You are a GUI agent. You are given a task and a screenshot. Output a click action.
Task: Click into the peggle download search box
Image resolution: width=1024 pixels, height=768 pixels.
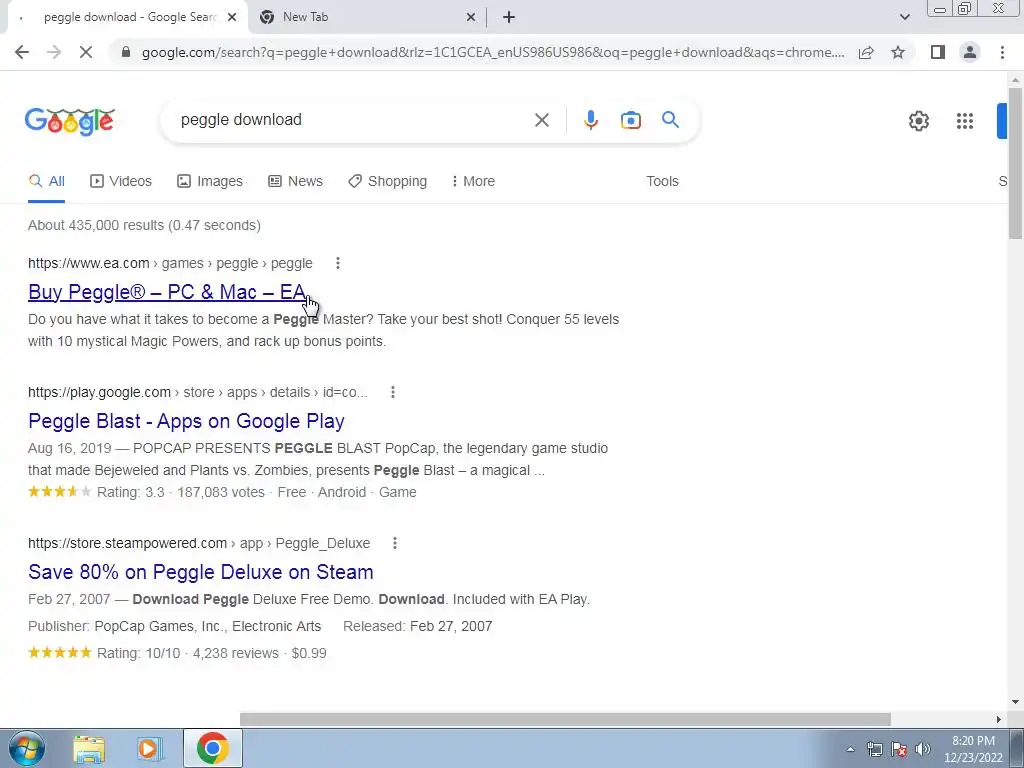click(x=353, y=120)
